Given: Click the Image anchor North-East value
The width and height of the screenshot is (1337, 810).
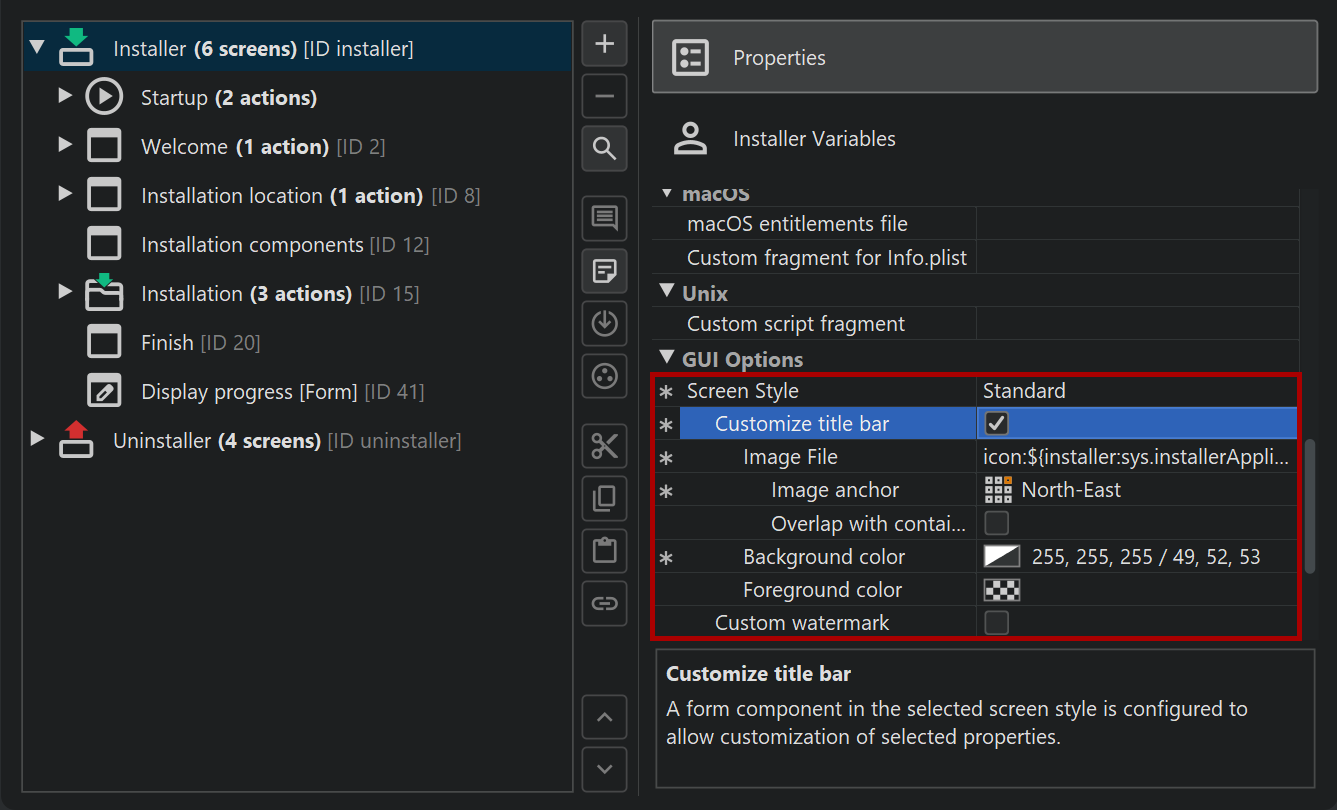Looking at the screenshot, I should point(1070,490).
